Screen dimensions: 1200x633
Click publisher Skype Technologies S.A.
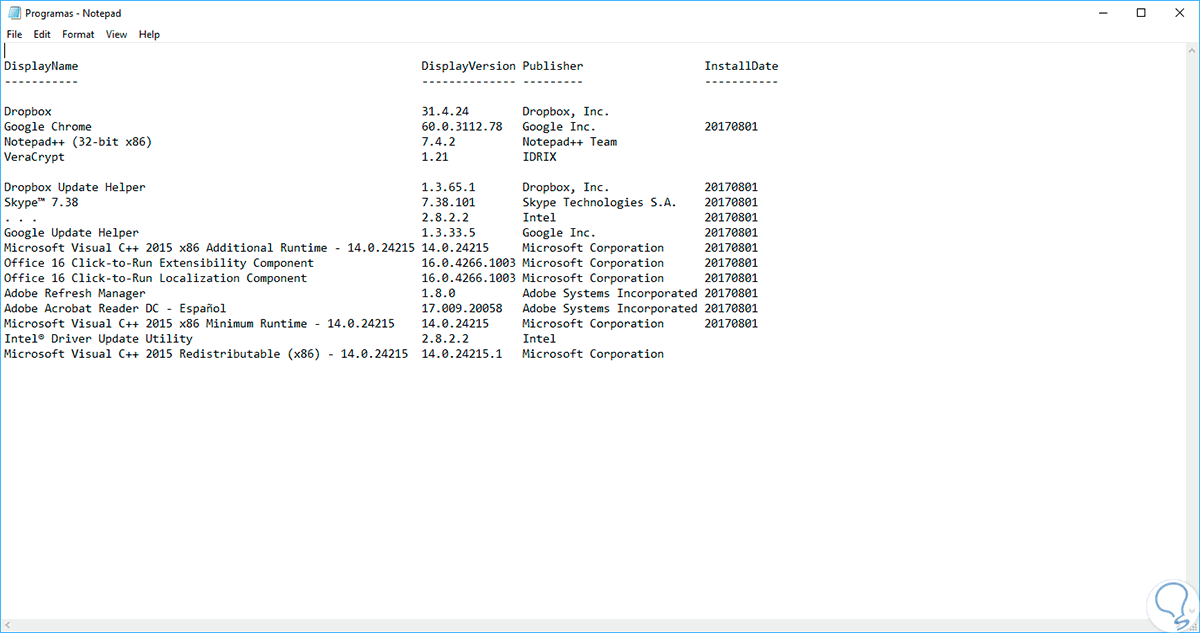tap(600, 202)
